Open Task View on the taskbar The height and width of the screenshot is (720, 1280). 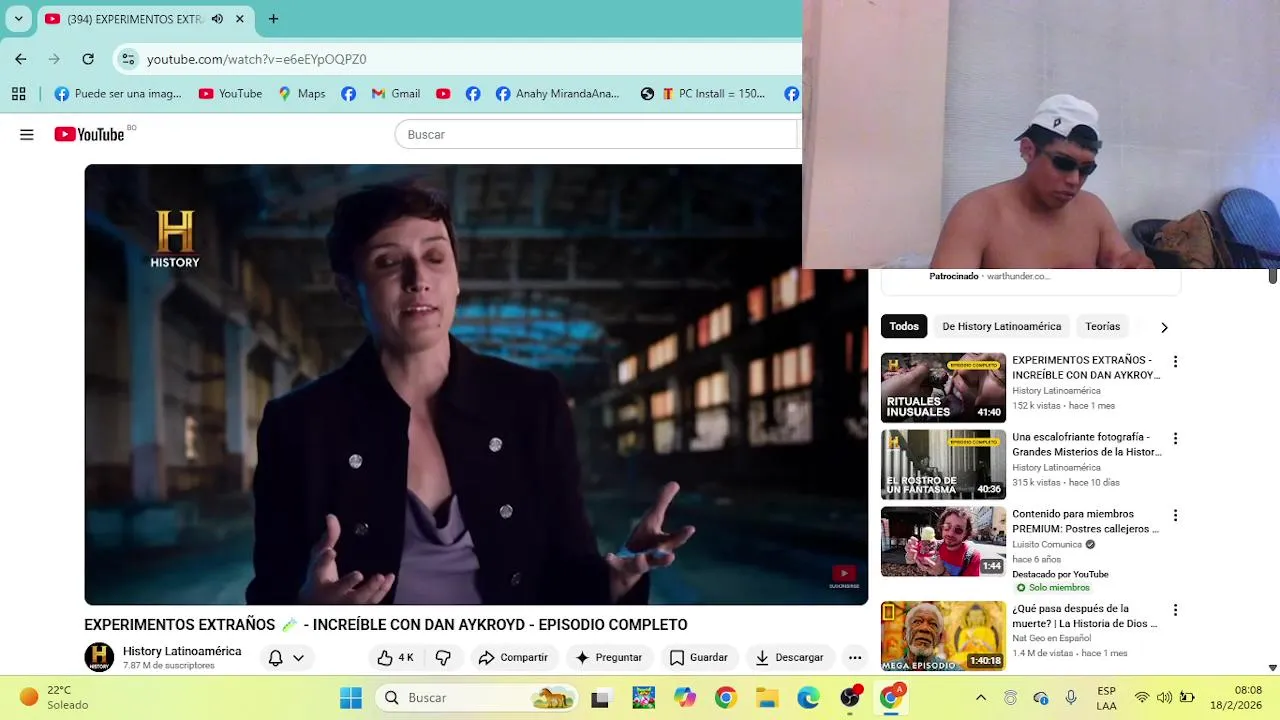600,698
